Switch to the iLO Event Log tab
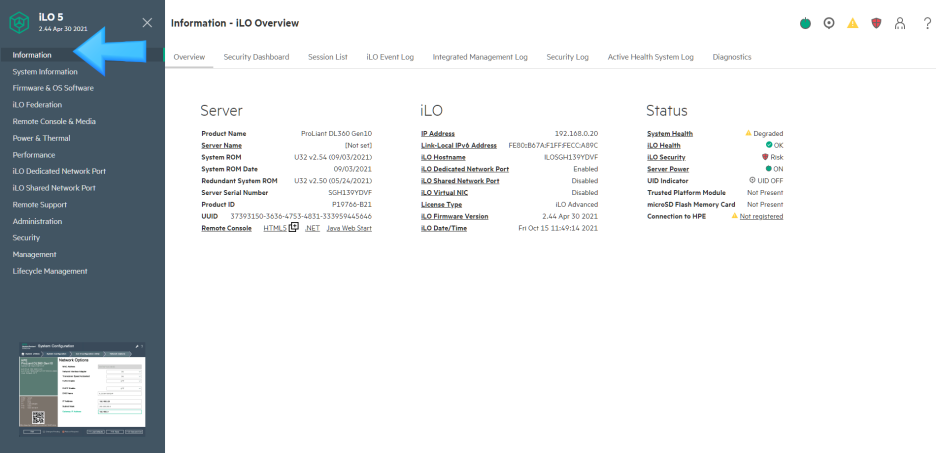Screen dimensions: 936x453 click(390, 57)
